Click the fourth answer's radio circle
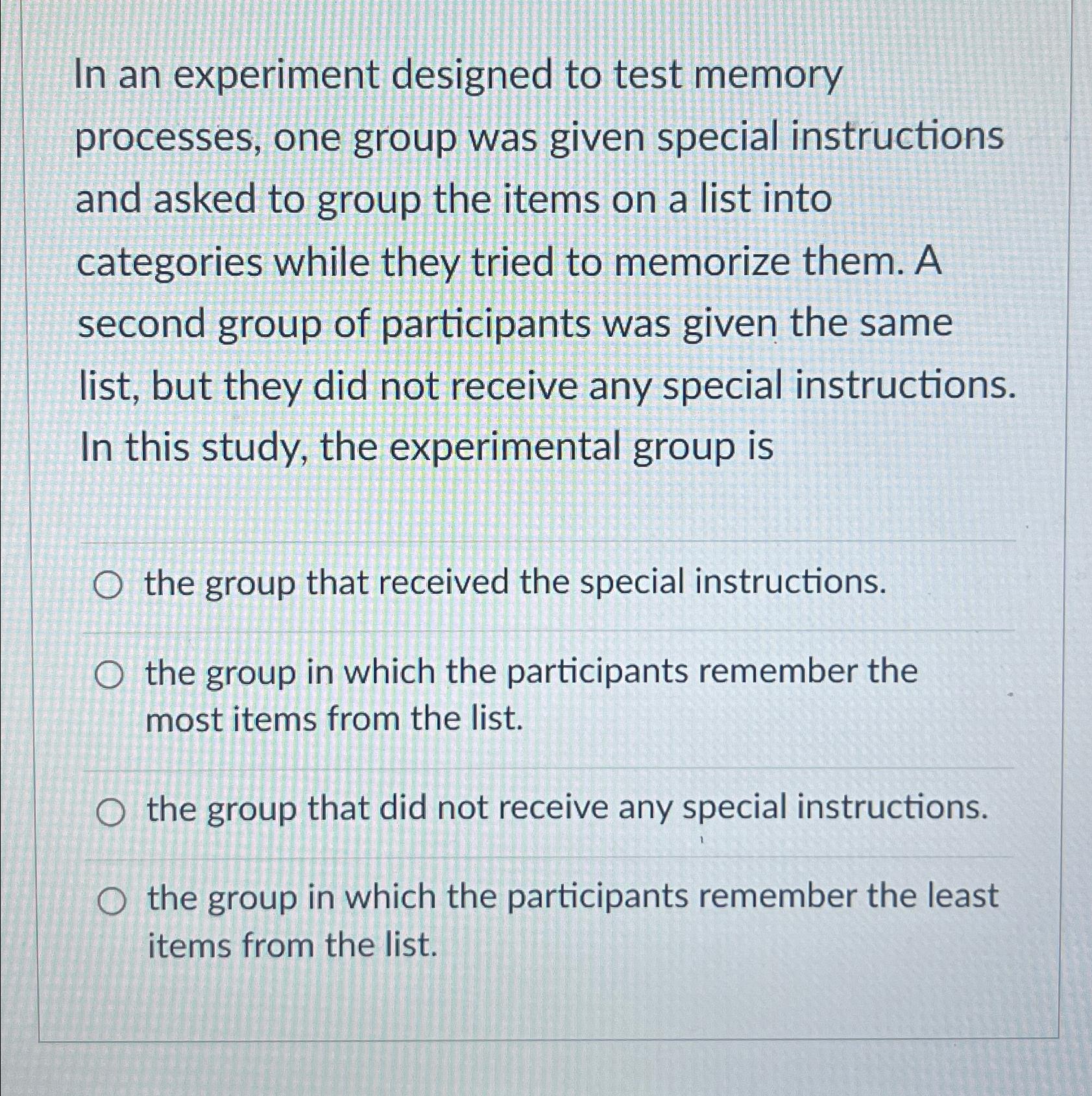 111,899
